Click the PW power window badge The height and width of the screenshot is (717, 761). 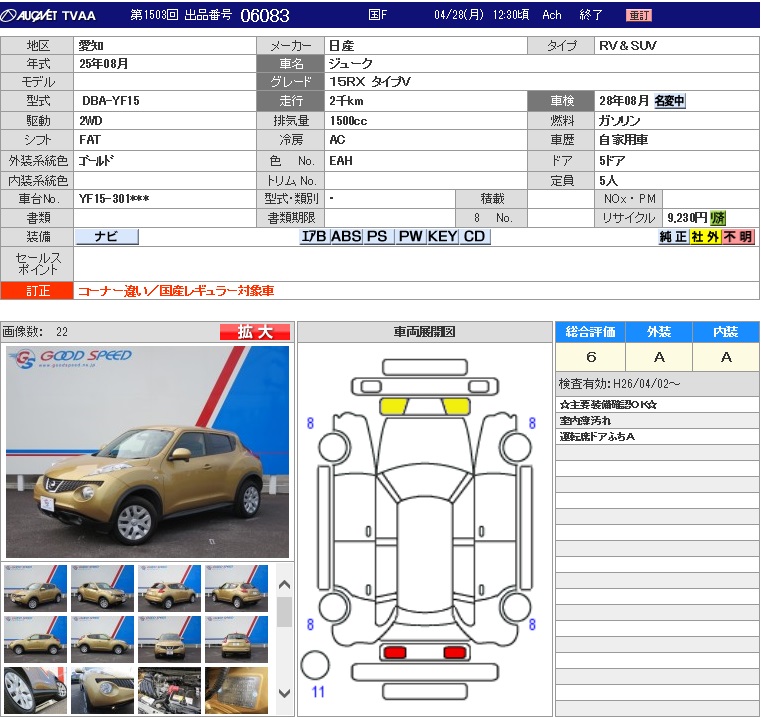click(x=410, y=237)
